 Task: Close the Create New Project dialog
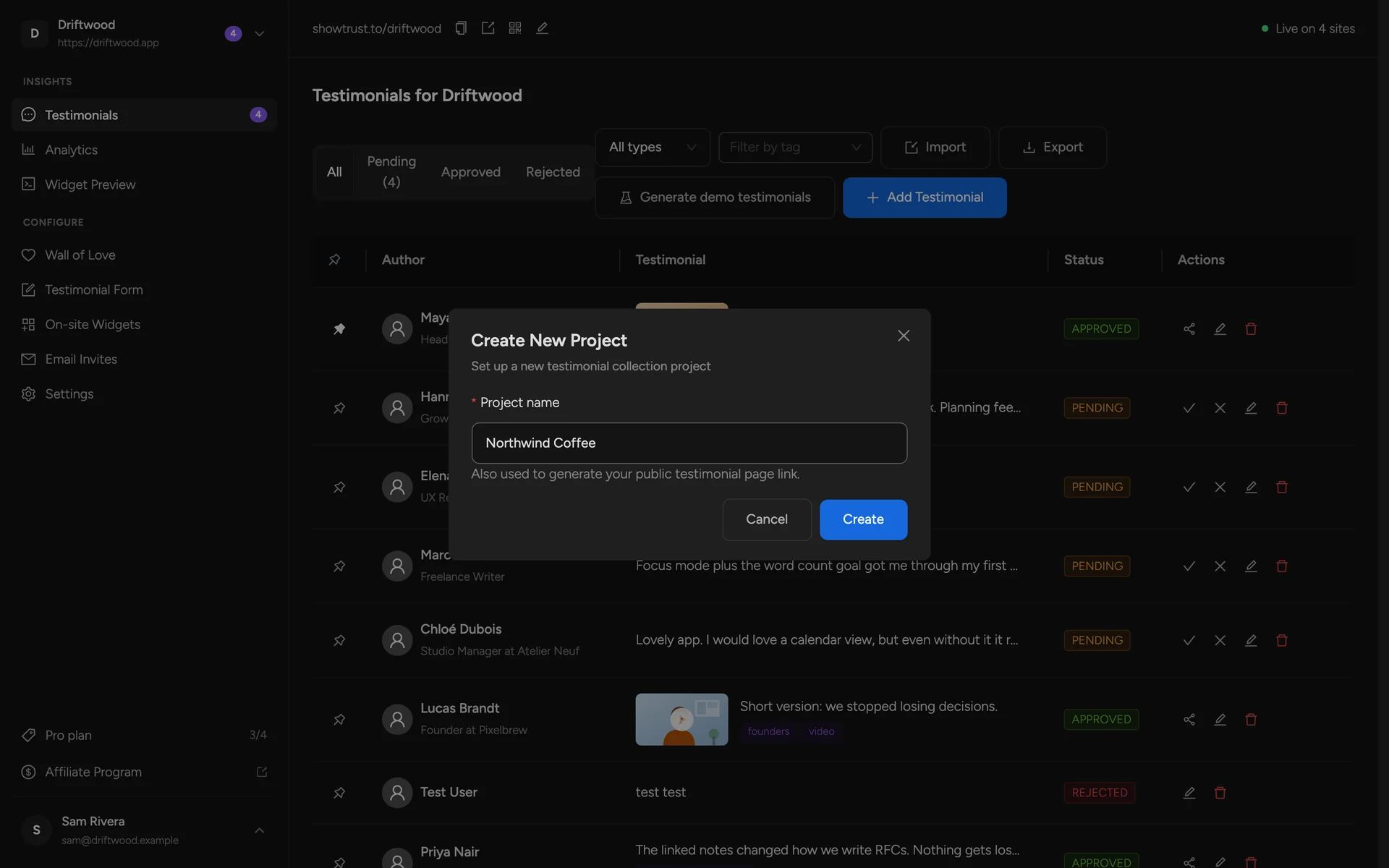pyautogui.click(x=904, y=336)
